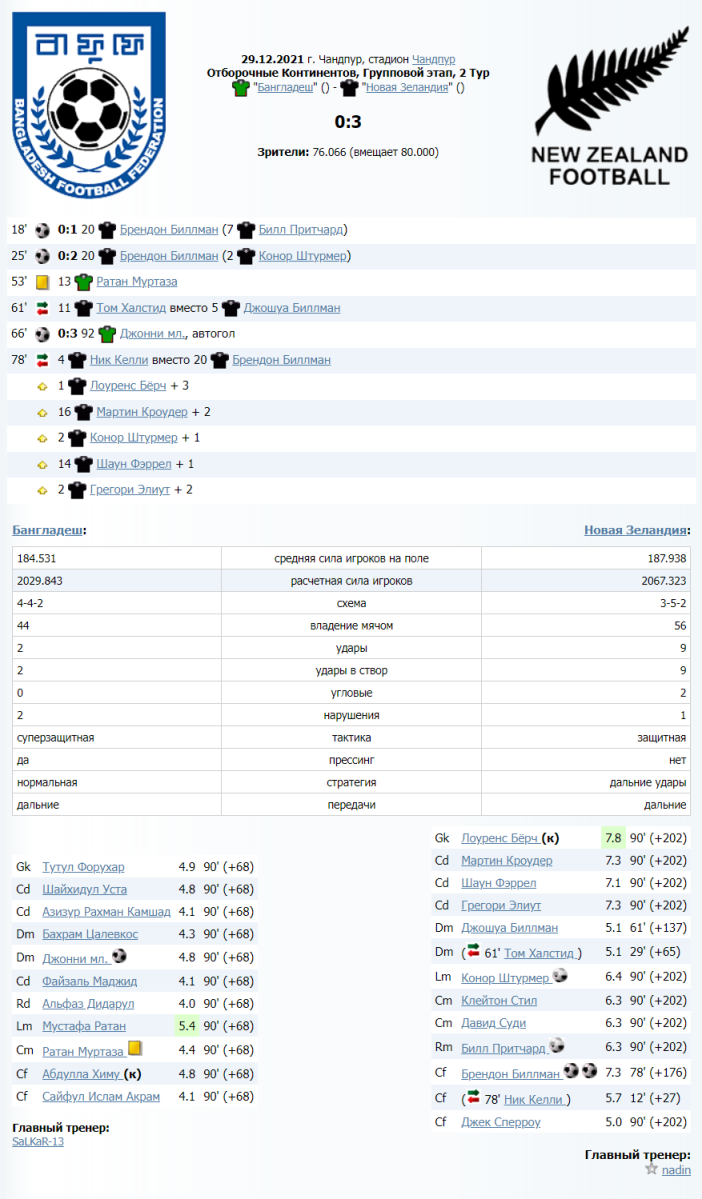Click the yellow card icon at 53'

pos(42,281)
